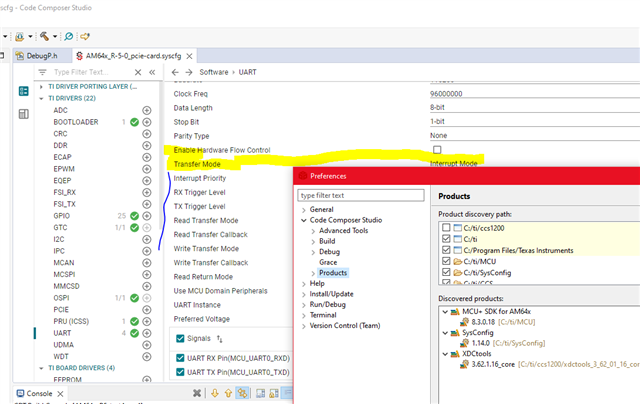Select Grace preferences item
The width and height of the screenshot is (640, 404).
point(328,262)
